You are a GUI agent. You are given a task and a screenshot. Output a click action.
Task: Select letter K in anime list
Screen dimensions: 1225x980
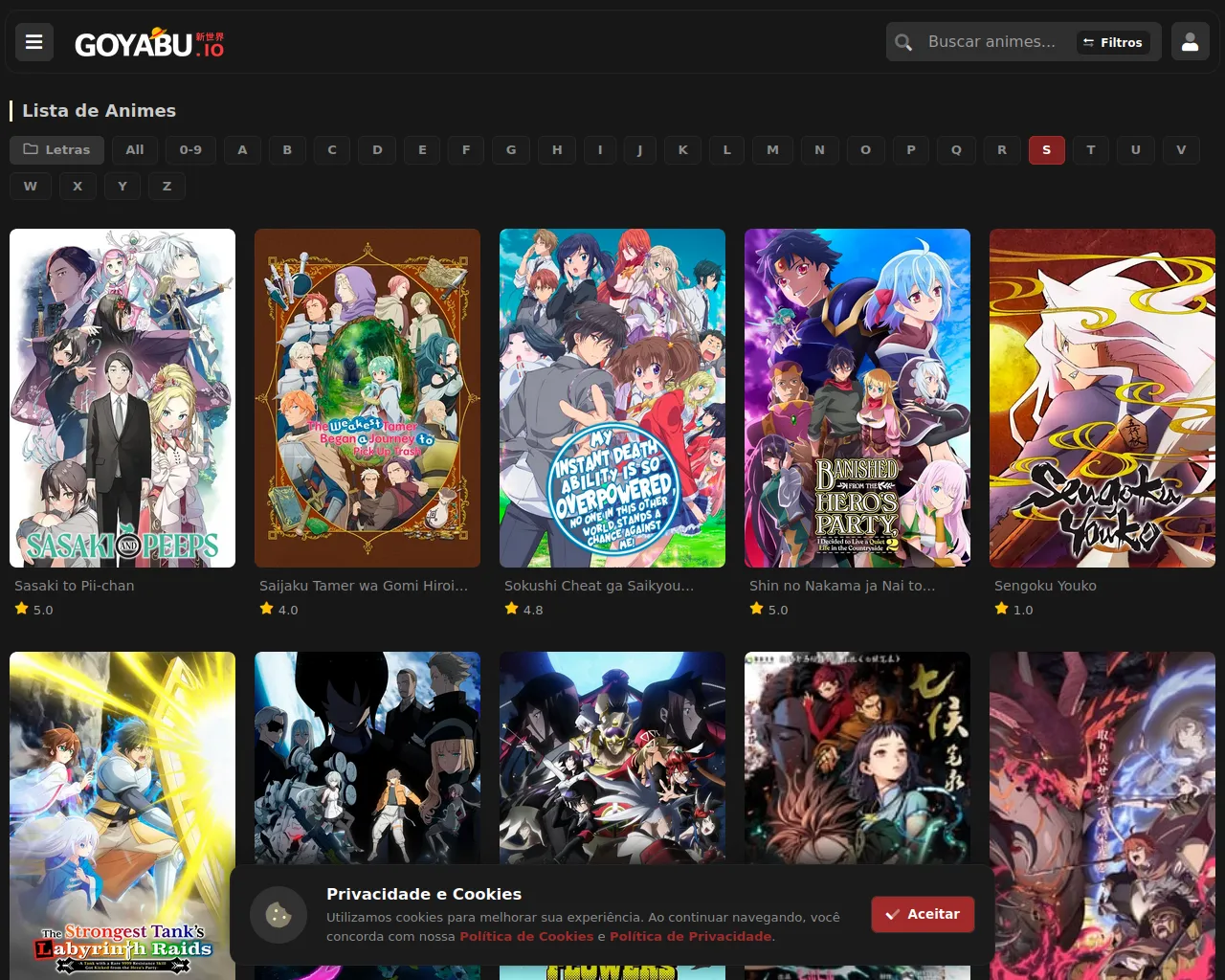[682, 149]
